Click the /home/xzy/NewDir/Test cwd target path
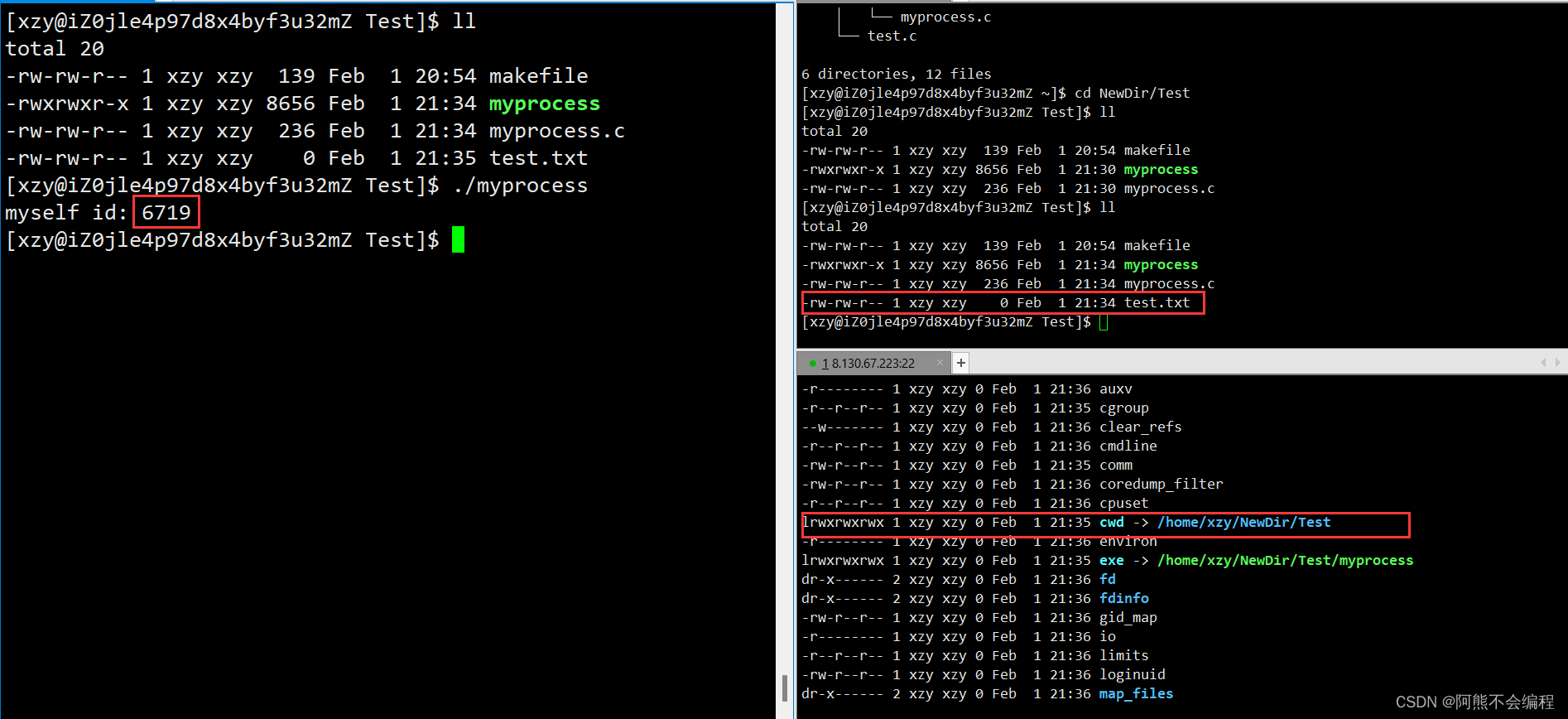 [x=1243, y=522]
